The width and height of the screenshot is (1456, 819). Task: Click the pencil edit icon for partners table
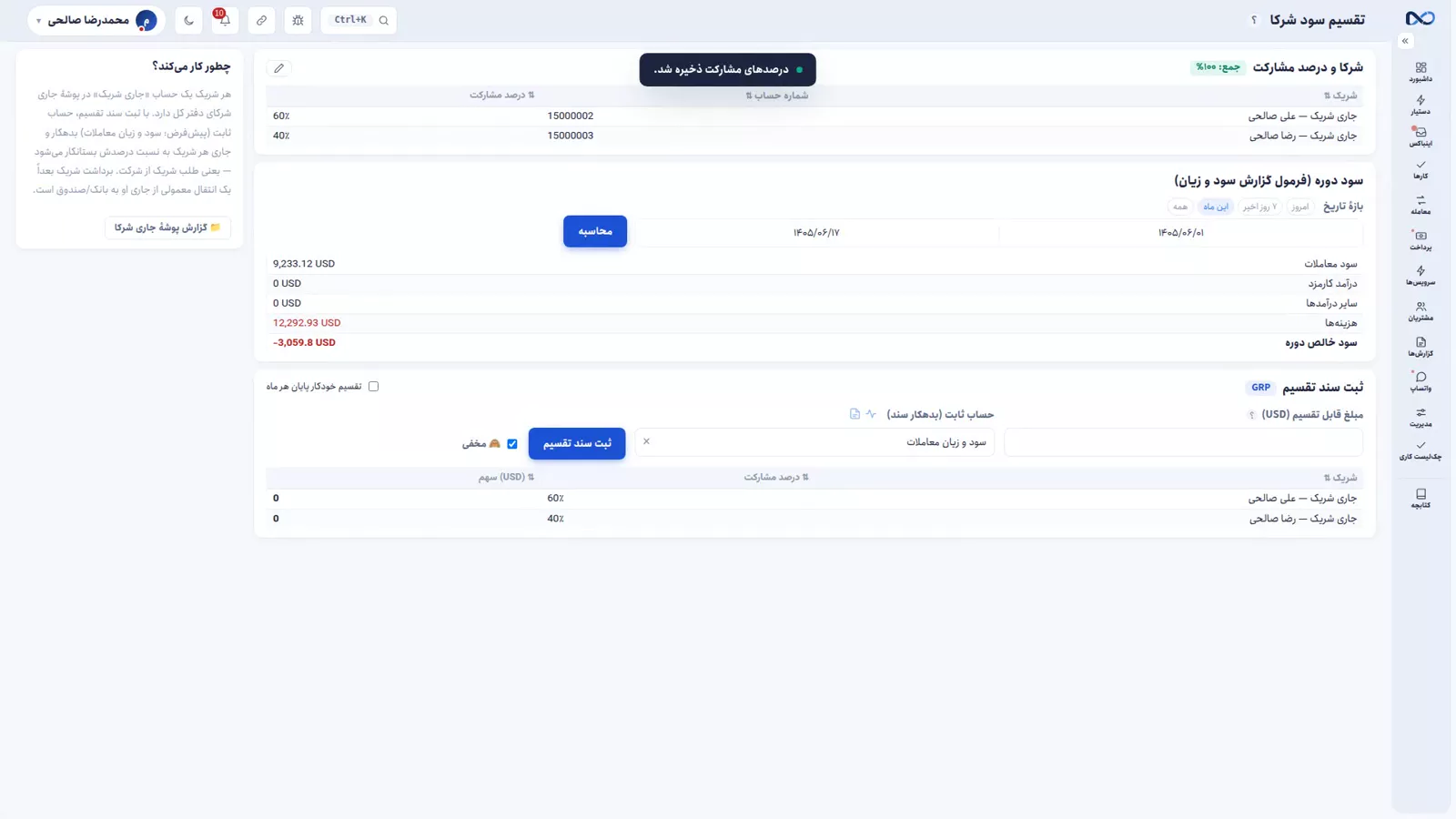[279, 68]
